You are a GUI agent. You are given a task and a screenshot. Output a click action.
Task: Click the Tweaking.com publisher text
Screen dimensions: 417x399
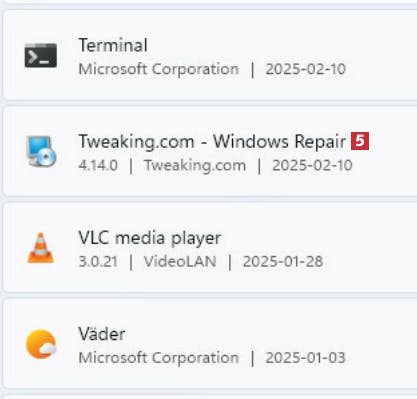tap(195, 166)
